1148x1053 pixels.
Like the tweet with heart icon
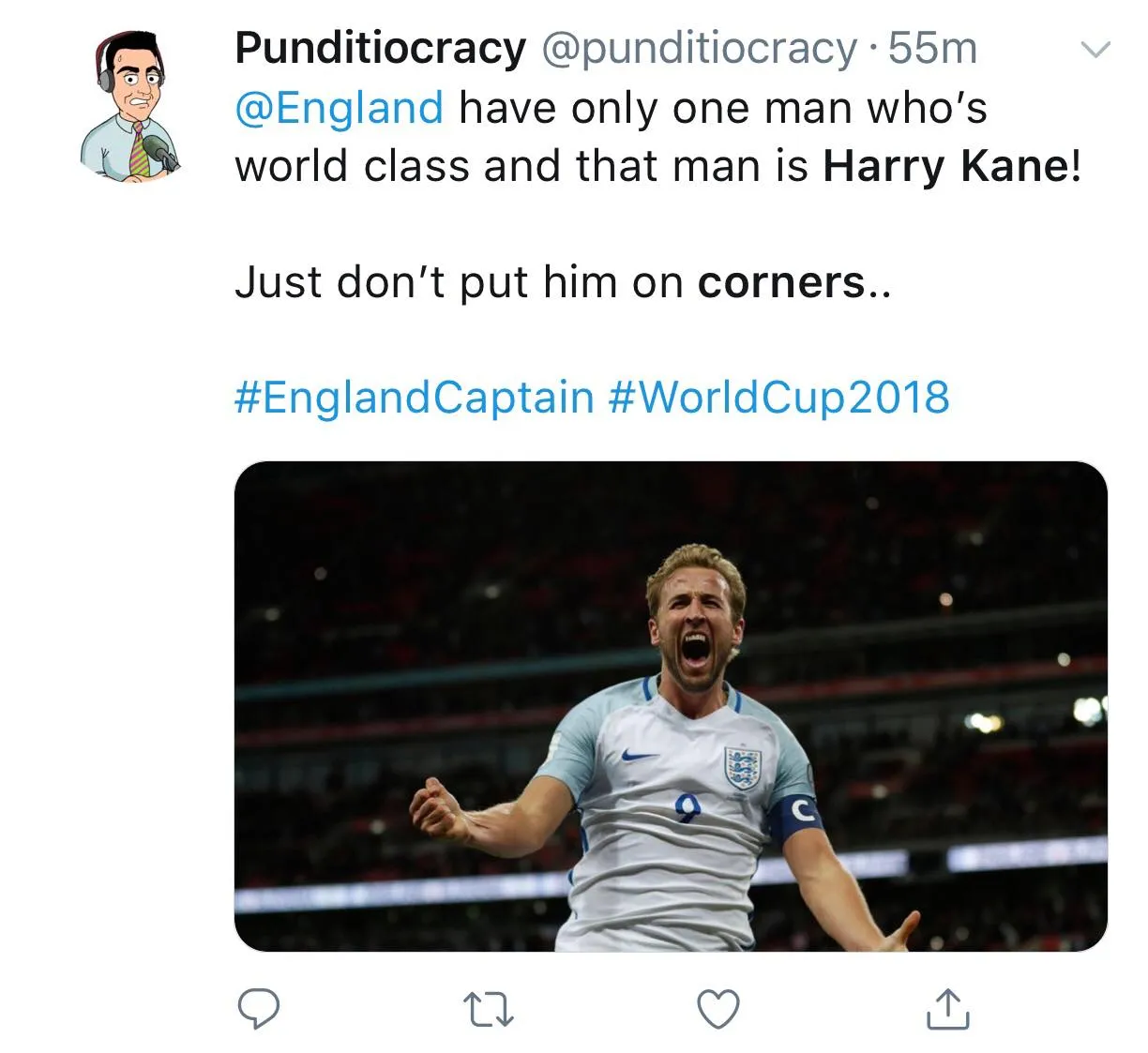(718, 1010)
